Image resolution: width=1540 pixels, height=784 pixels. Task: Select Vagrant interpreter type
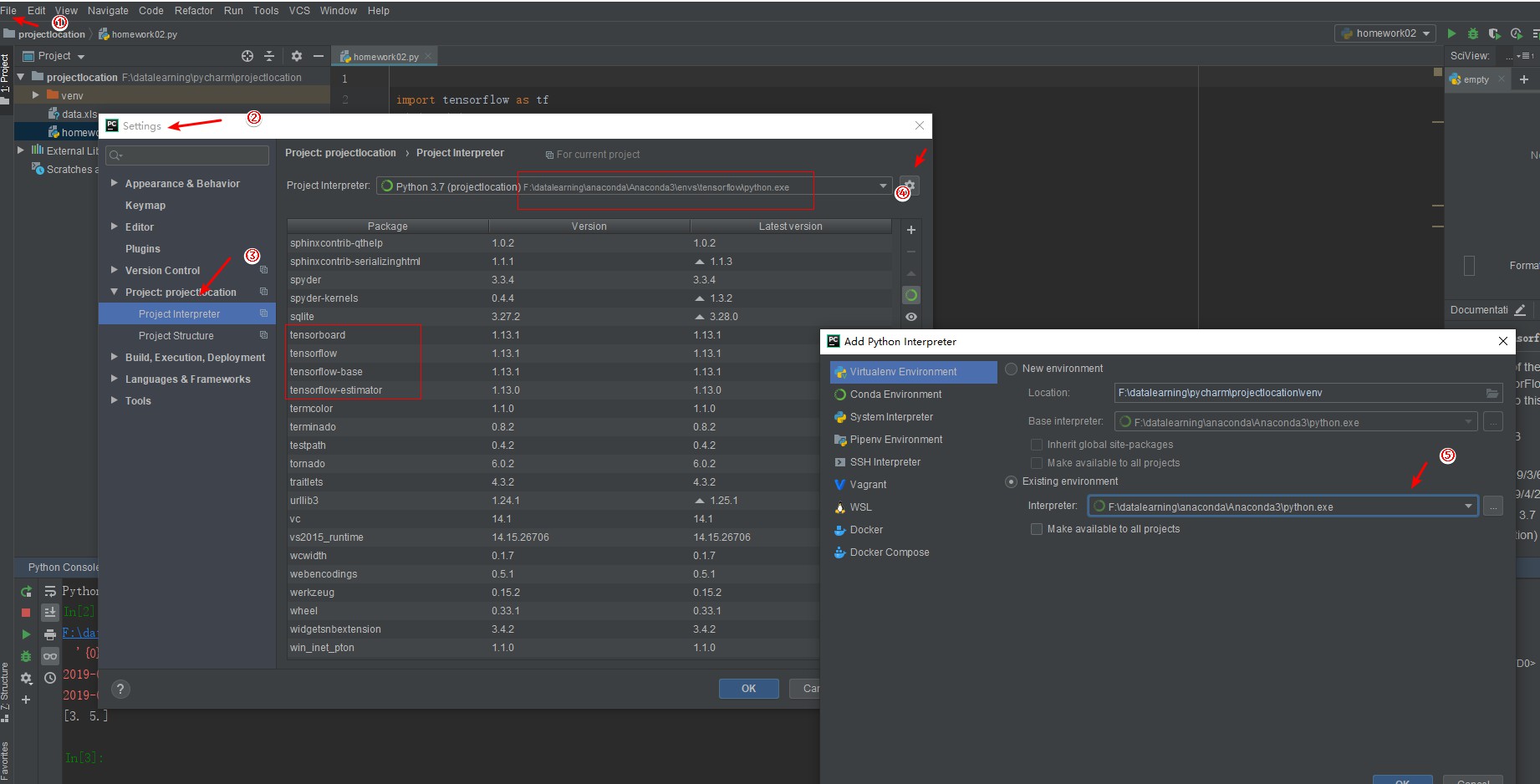(868, 485)
